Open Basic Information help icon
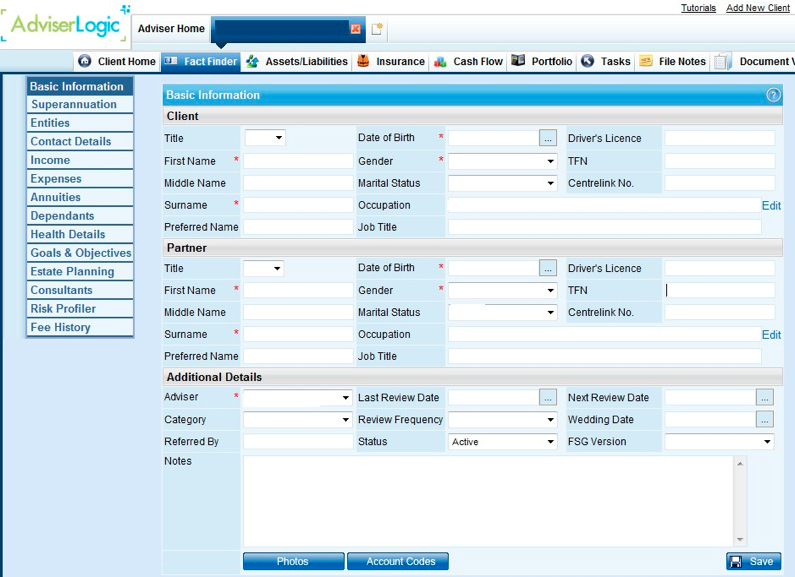This screenshot has height=577, width=795. click(773, 95)
